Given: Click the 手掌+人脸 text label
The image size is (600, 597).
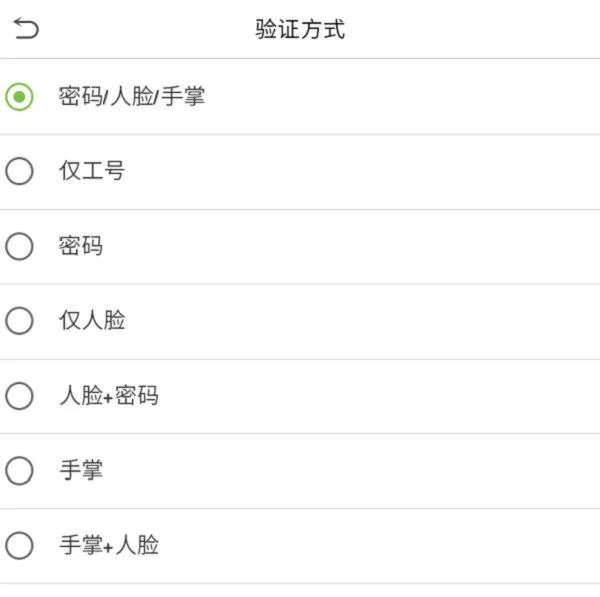Looking at the screenshot, I should coord(108,546).
